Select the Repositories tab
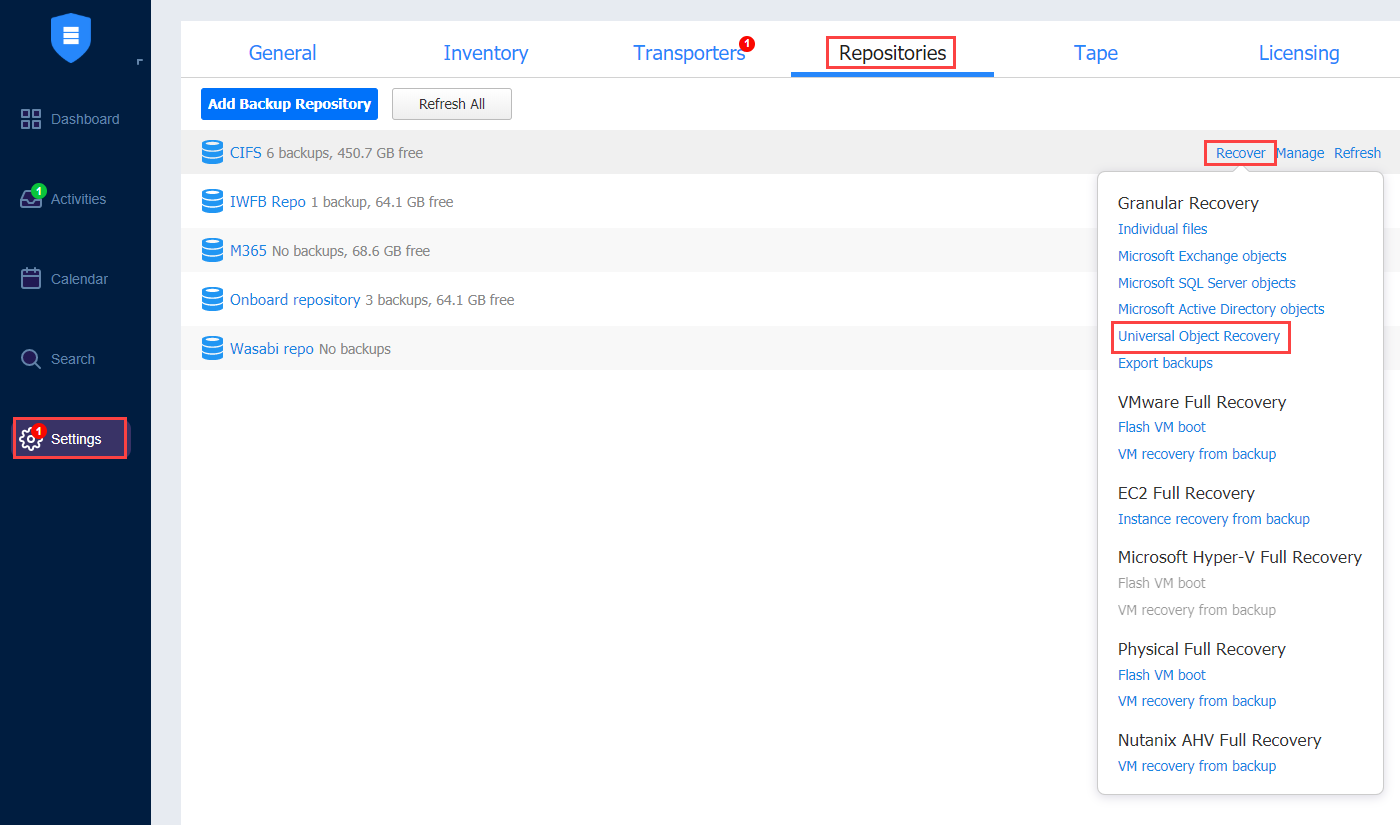 click(892, 53)
